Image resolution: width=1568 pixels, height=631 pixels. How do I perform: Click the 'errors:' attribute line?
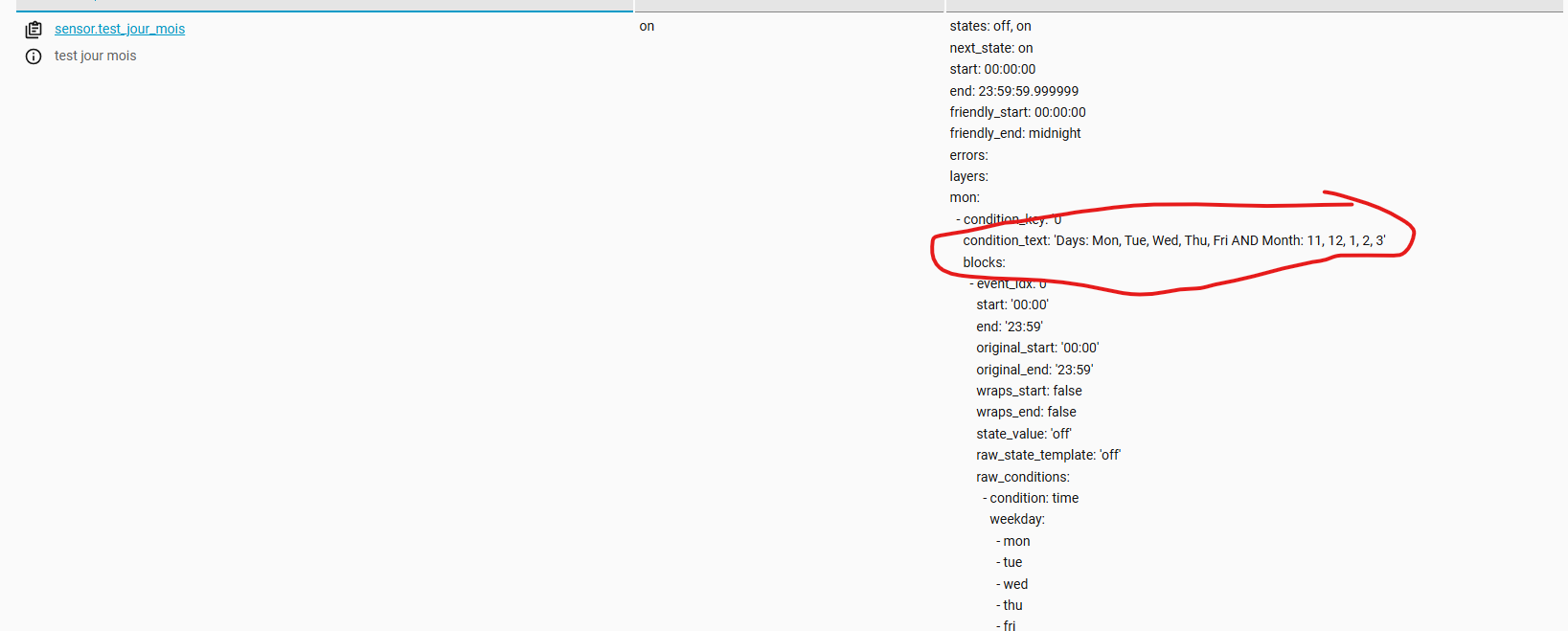[x=968, y=155]
